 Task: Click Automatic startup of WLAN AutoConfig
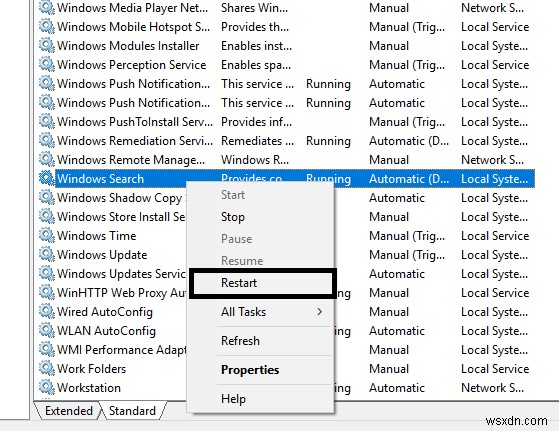(x=397, y=331)
